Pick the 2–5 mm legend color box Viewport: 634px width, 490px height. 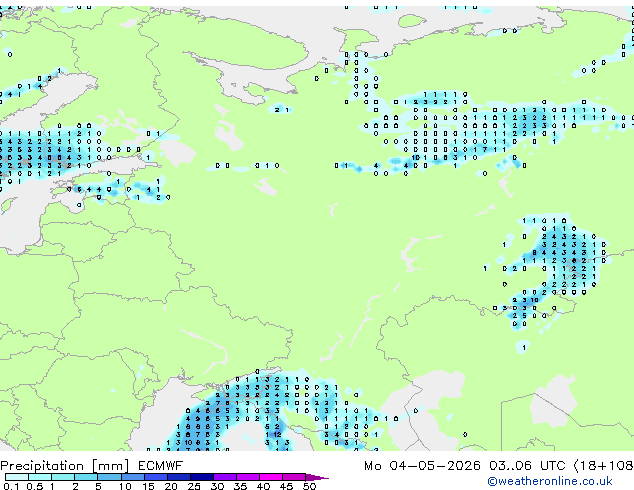[86, 477]
